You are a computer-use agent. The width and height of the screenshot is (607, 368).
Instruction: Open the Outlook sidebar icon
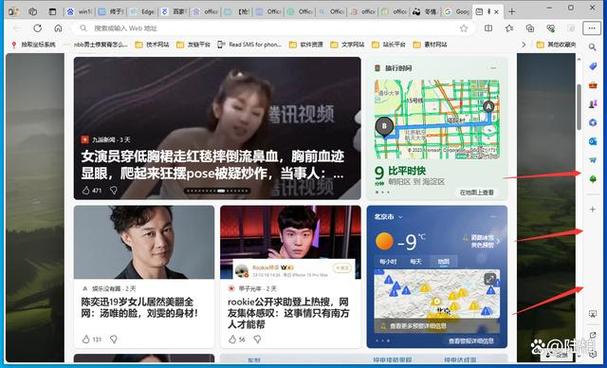coord(593,141)
